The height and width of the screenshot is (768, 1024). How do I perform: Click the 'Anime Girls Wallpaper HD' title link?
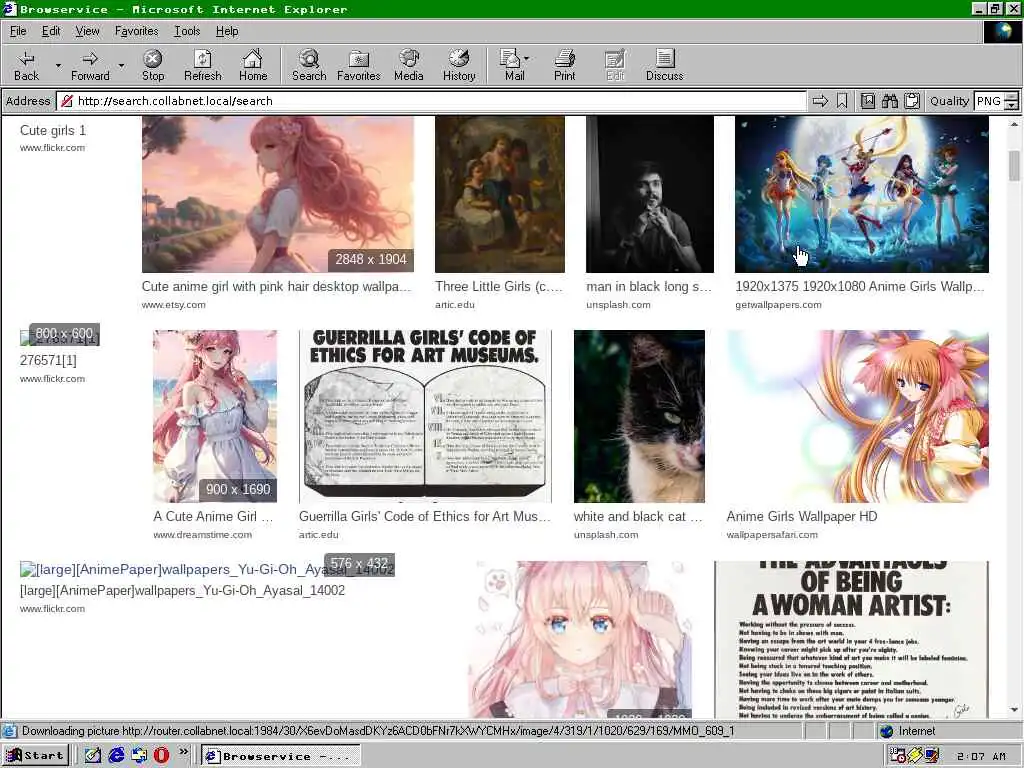[802, 517]
